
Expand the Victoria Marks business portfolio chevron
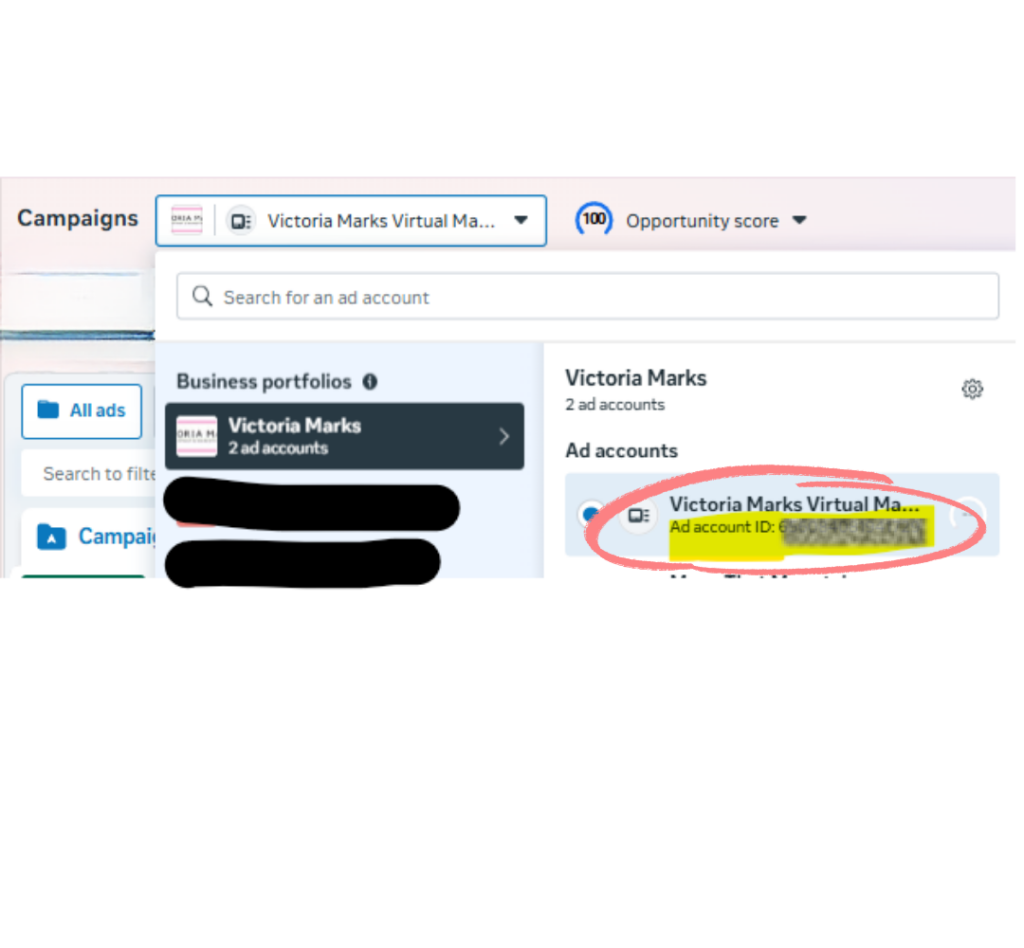coord(506,436)
